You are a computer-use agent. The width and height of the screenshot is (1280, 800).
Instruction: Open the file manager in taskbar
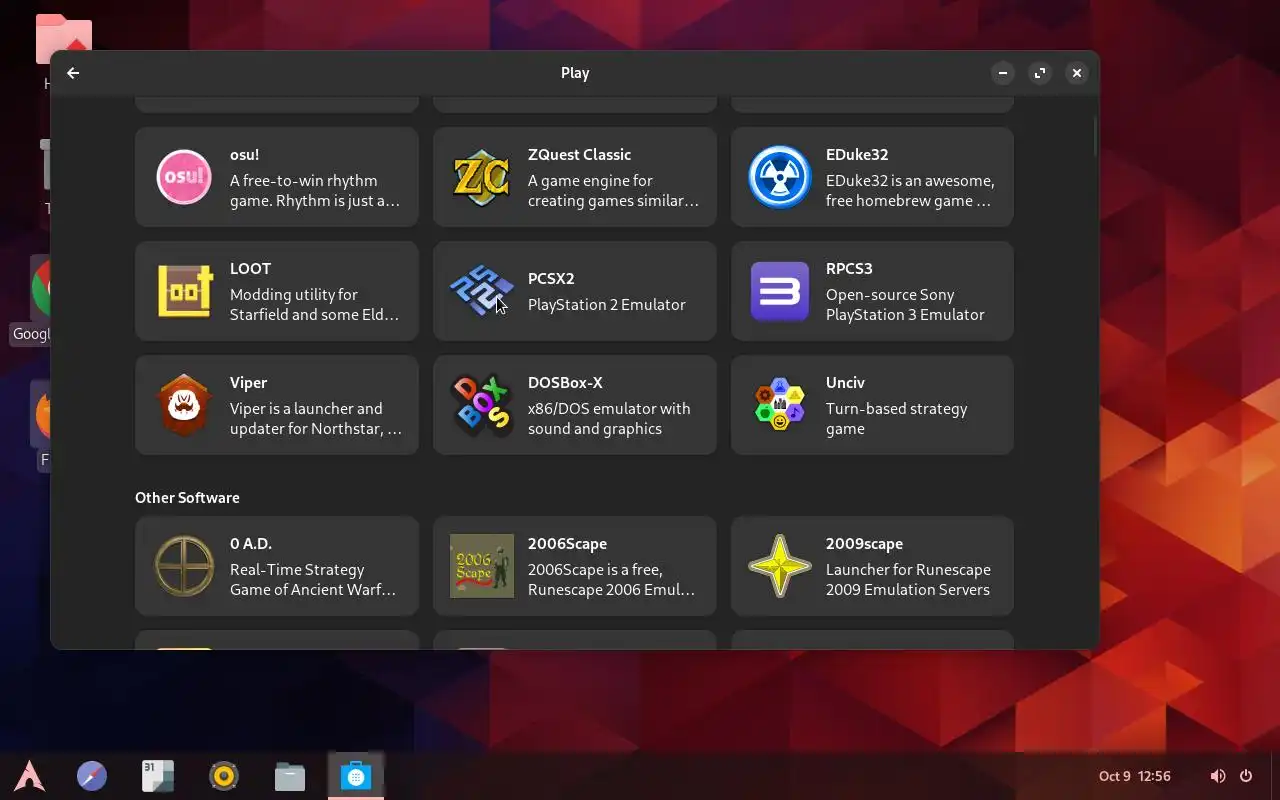(290, 776)
